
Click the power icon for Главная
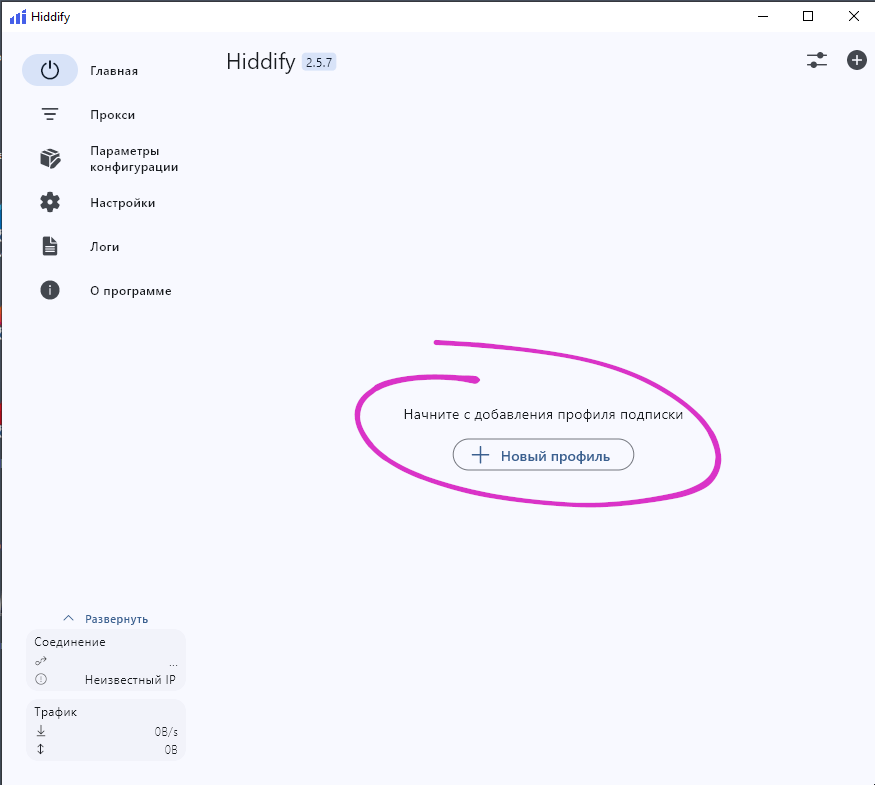coord(50,71)
